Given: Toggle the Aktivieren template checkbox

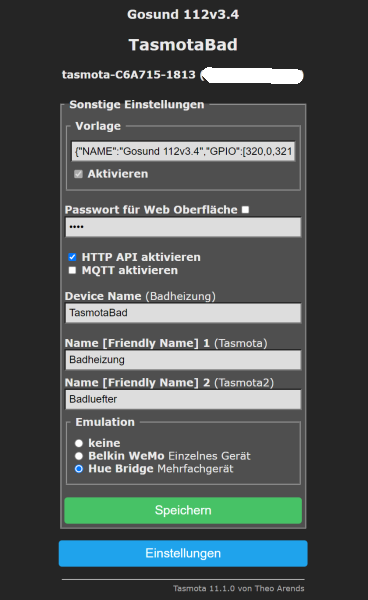Looking at the screenshot, I should pyautogui.click(x=78, y=174).
